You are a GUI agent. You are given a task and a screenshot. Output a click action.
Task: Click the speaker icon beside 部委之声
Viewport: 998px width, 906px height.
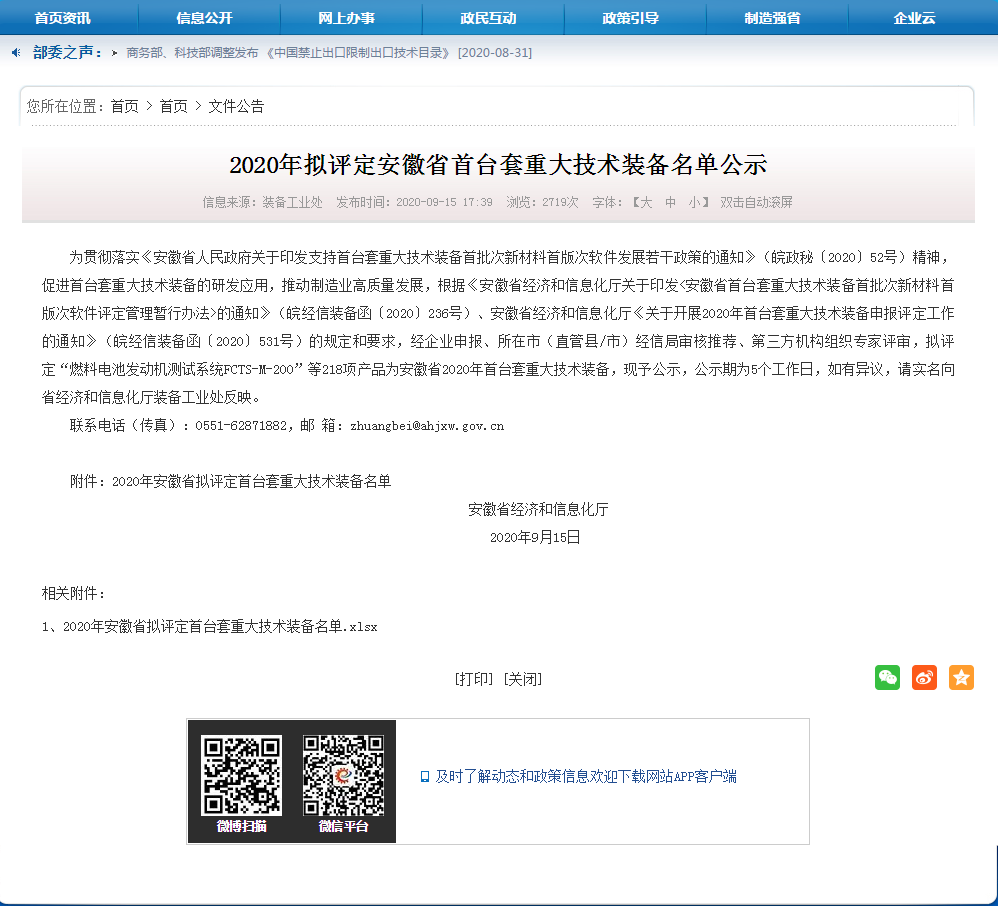coord(16,52)
